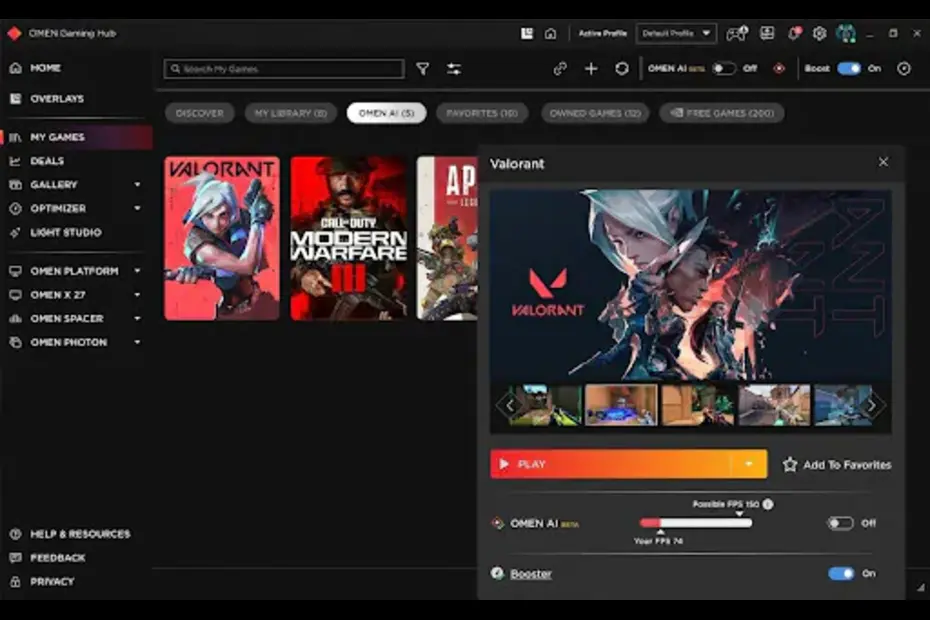
Task: Open the settings gear icon
Action: point(819,33)
